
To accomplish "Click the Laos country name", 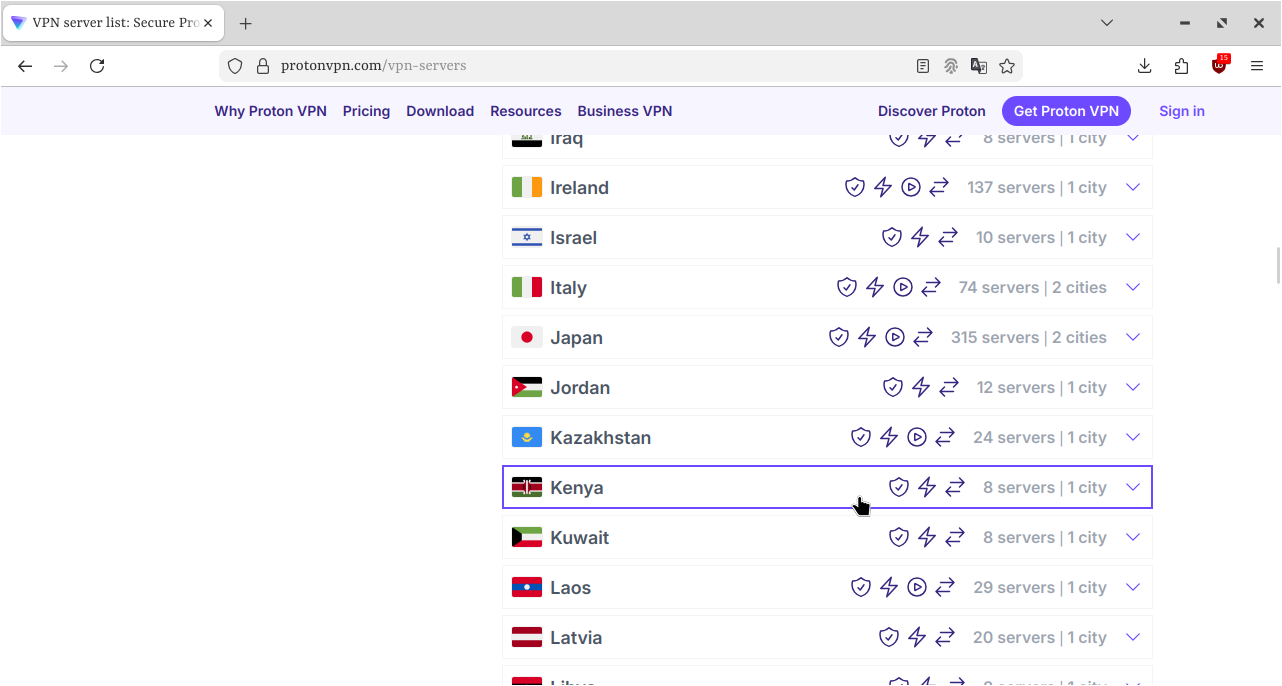I will (570, 587).
